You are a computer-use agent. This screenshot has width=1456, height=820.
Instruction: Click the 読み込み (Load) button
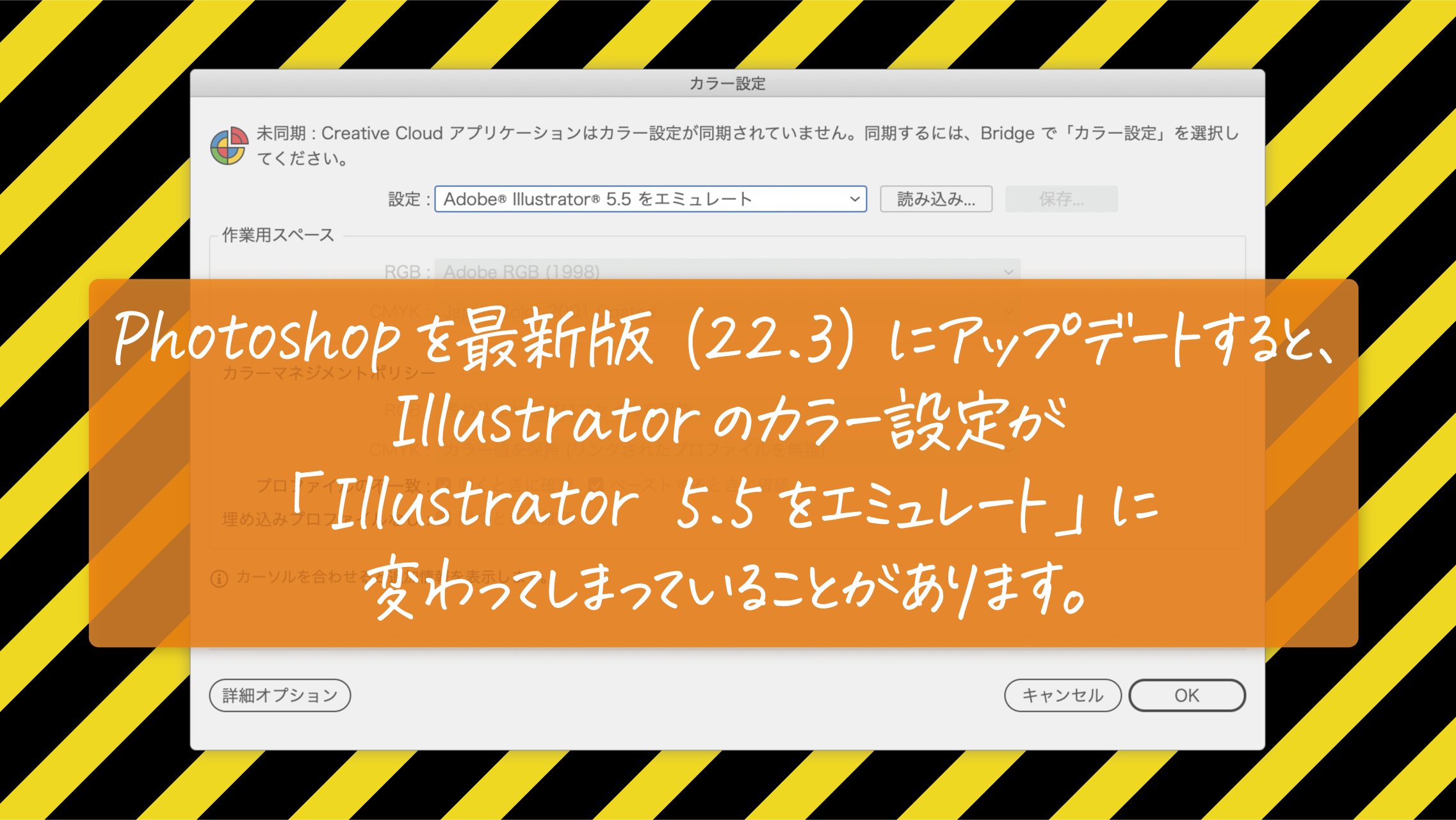[936, 199]
